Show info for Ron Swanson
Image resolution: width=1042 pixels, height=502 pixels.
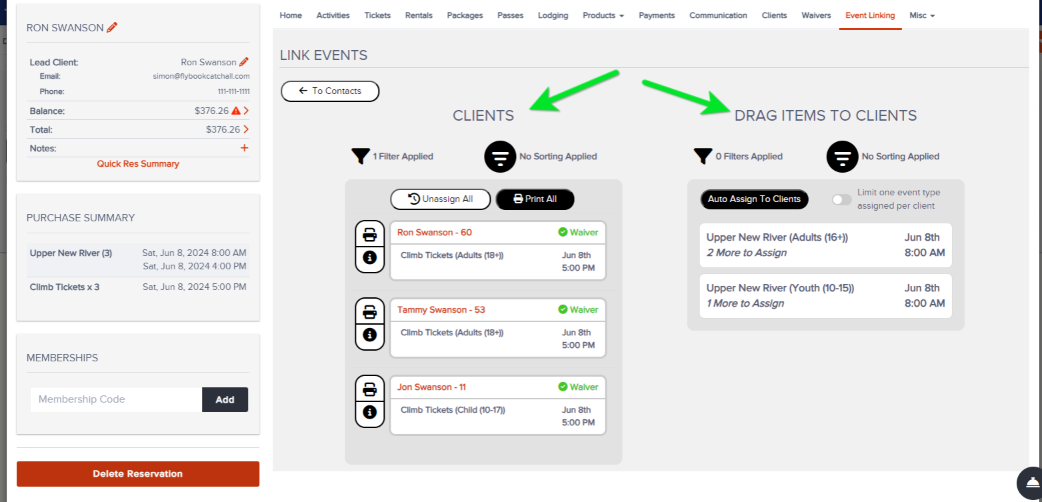coord(370,258)
